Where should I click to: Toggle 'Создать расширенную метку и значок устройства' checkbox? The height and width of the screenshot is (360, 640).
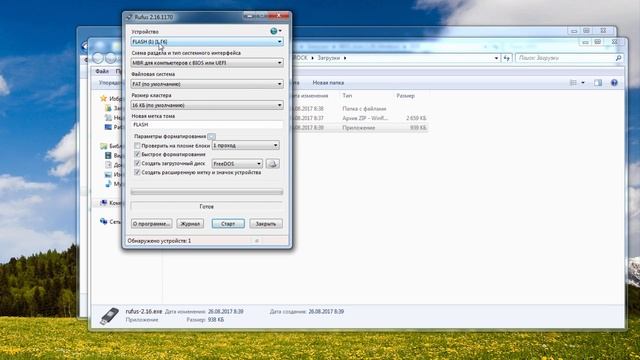137,172
